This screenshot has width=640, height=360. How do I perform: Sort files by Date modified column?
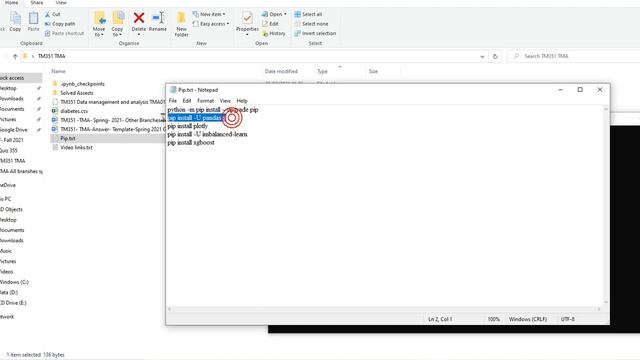281,71
